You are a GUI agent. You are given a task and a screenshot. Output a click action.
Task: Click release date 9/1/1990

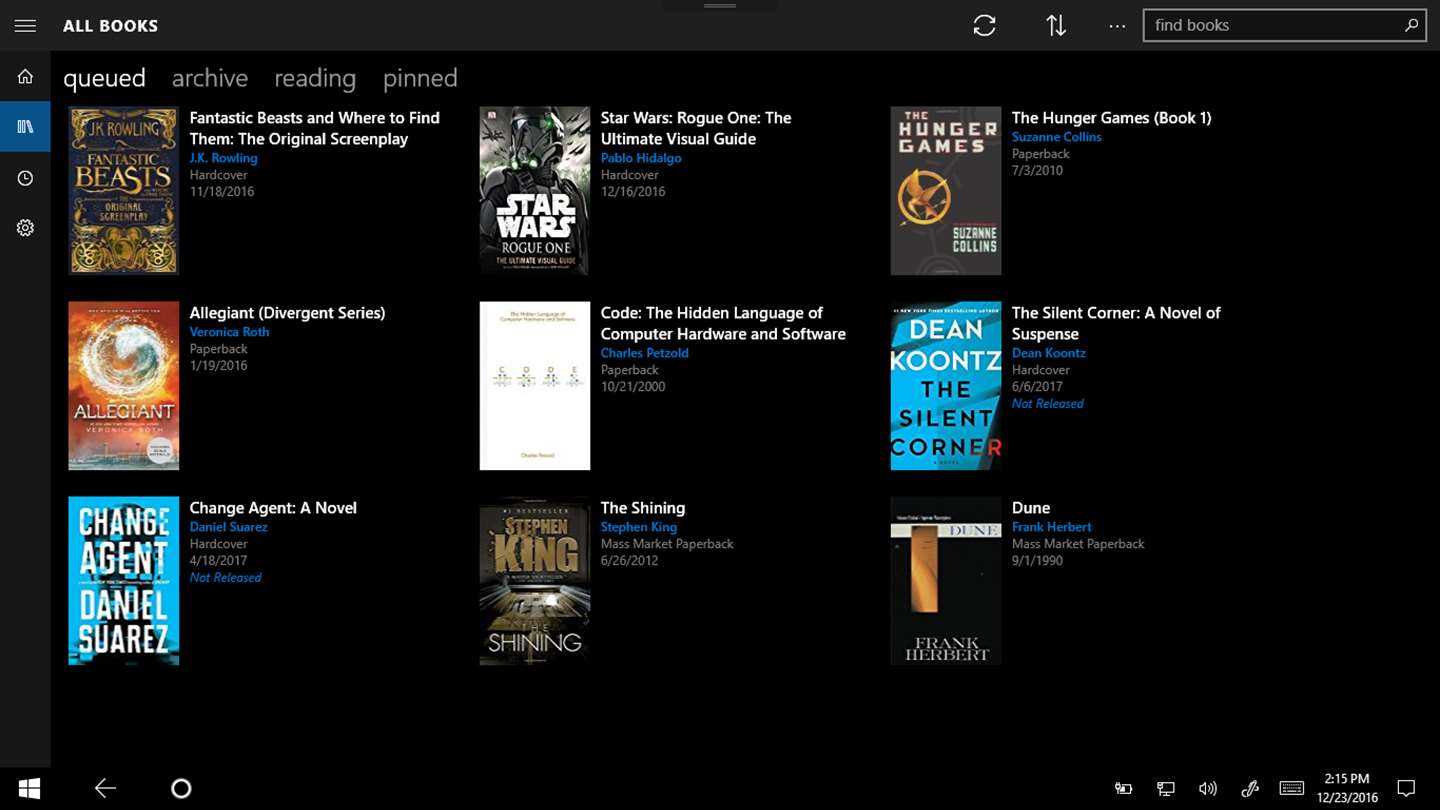point(1037,561)
